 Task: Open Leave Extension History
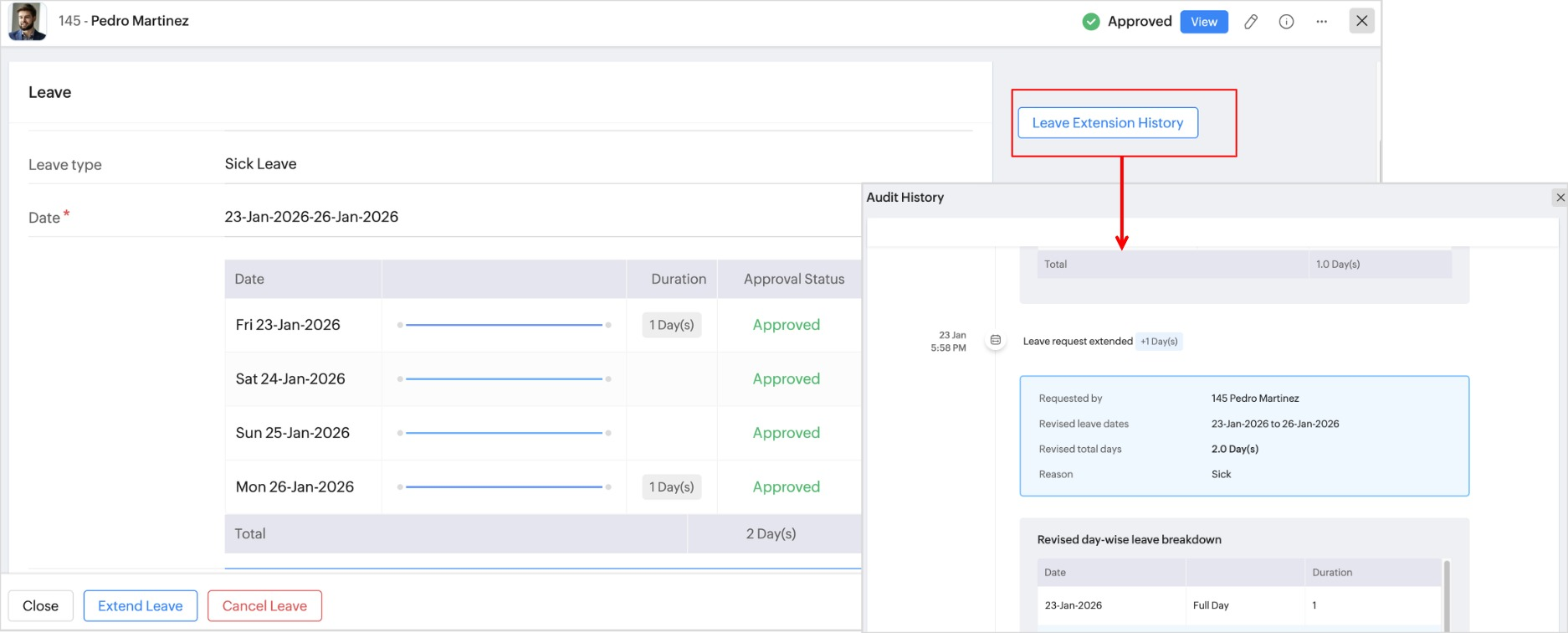click(1107, 123)
